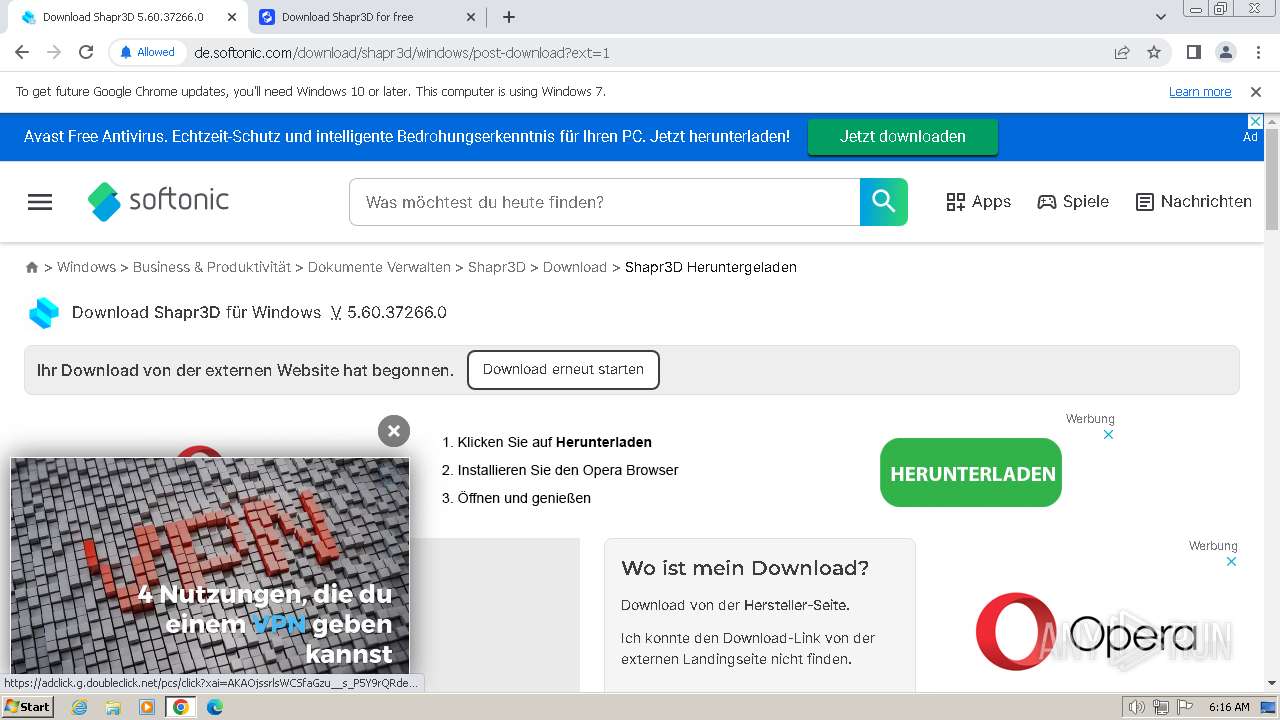Click the browser back arrow
This screenshot has height=720, width=1280.
coord(22,52)
